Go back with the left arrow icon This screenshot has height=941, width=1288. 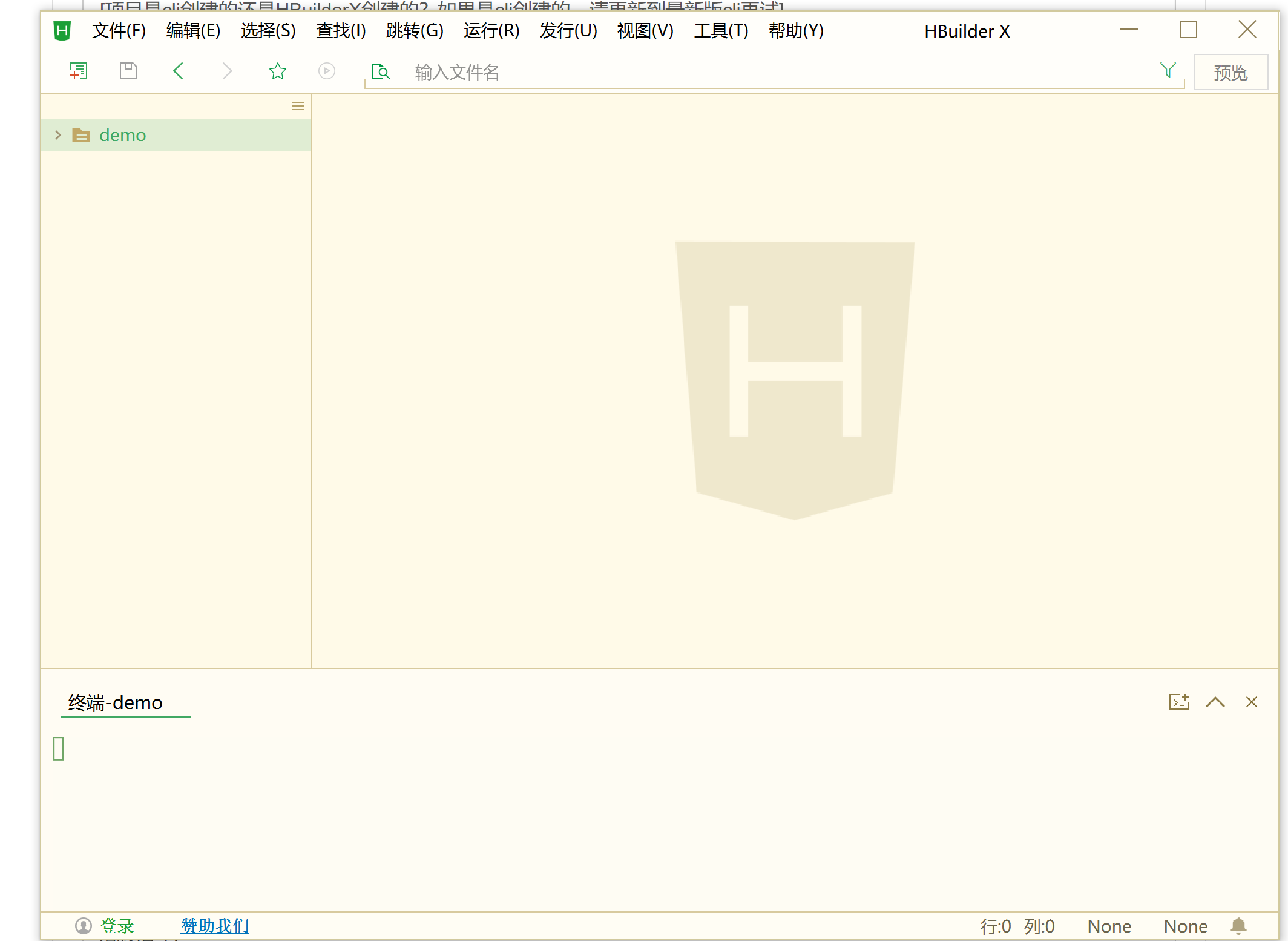pyautogui.click(x=178, y=71)
